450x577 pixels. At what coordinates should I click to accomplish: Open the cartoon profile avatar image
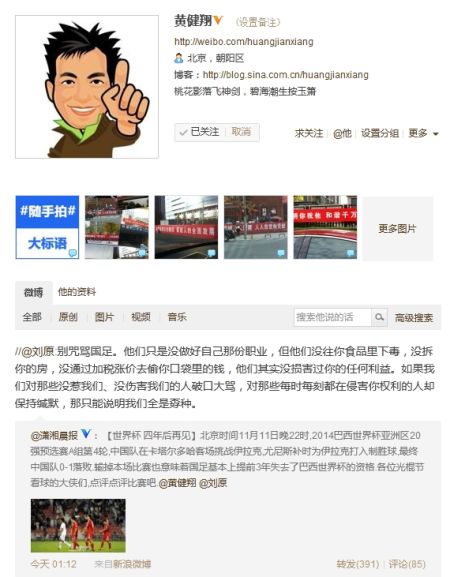coord(87,87)
